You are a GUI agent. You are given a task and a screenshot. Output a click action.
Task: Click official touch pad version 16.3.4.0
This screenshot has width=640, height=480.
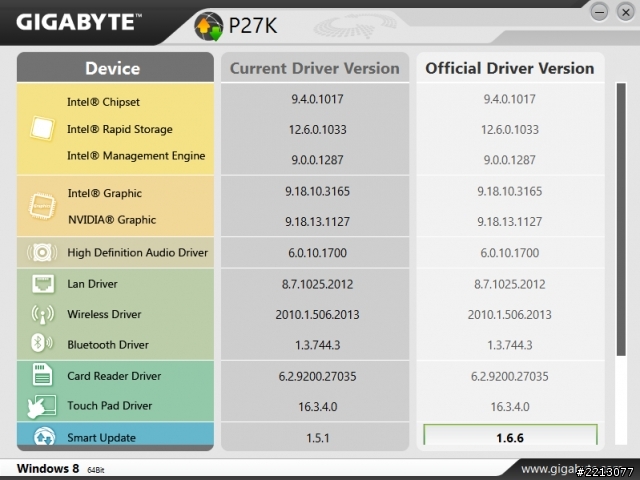coord(510,407)
